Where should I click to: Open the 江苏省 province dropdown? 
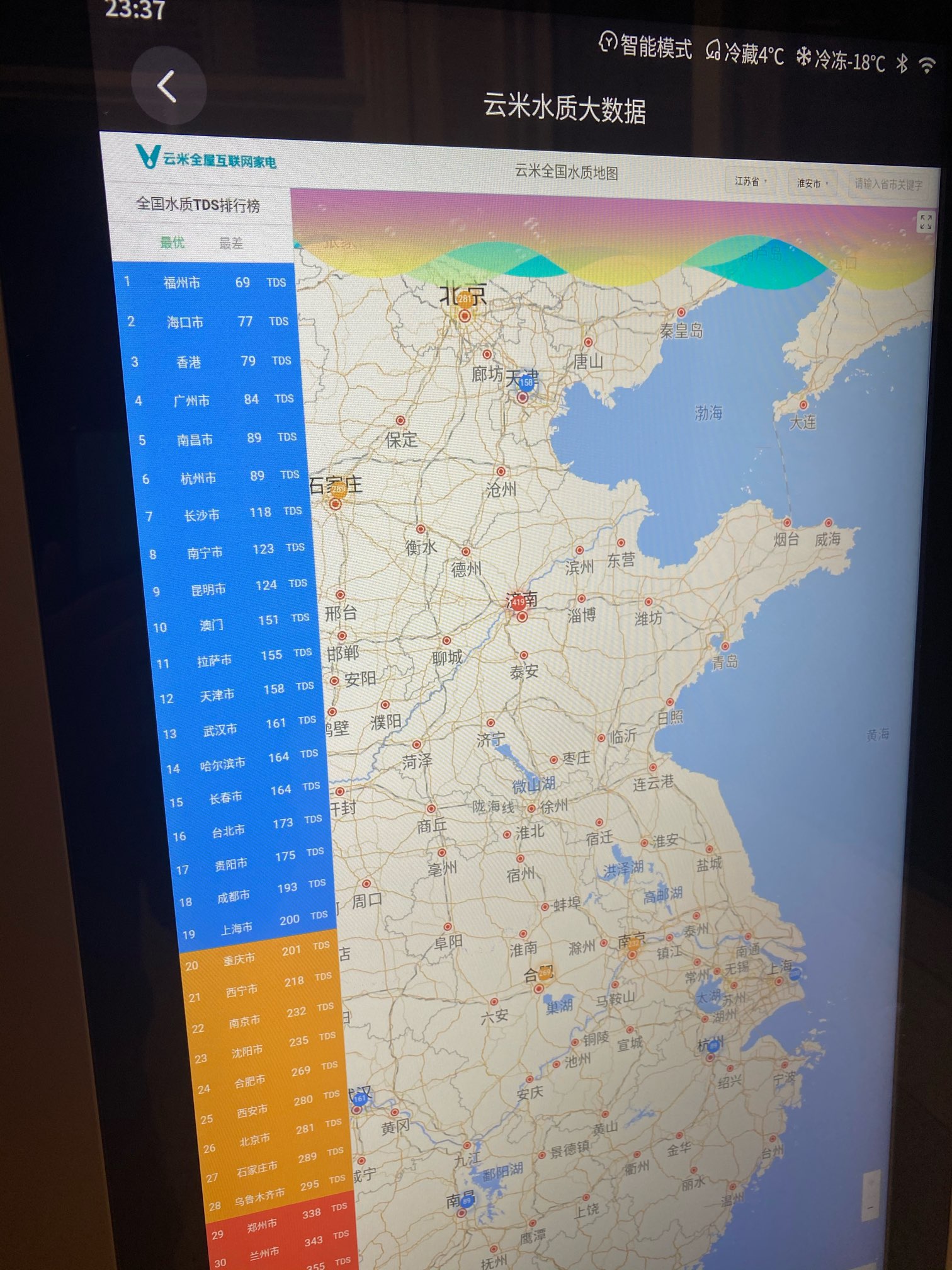pyautogui.click(x=751, y=181)
